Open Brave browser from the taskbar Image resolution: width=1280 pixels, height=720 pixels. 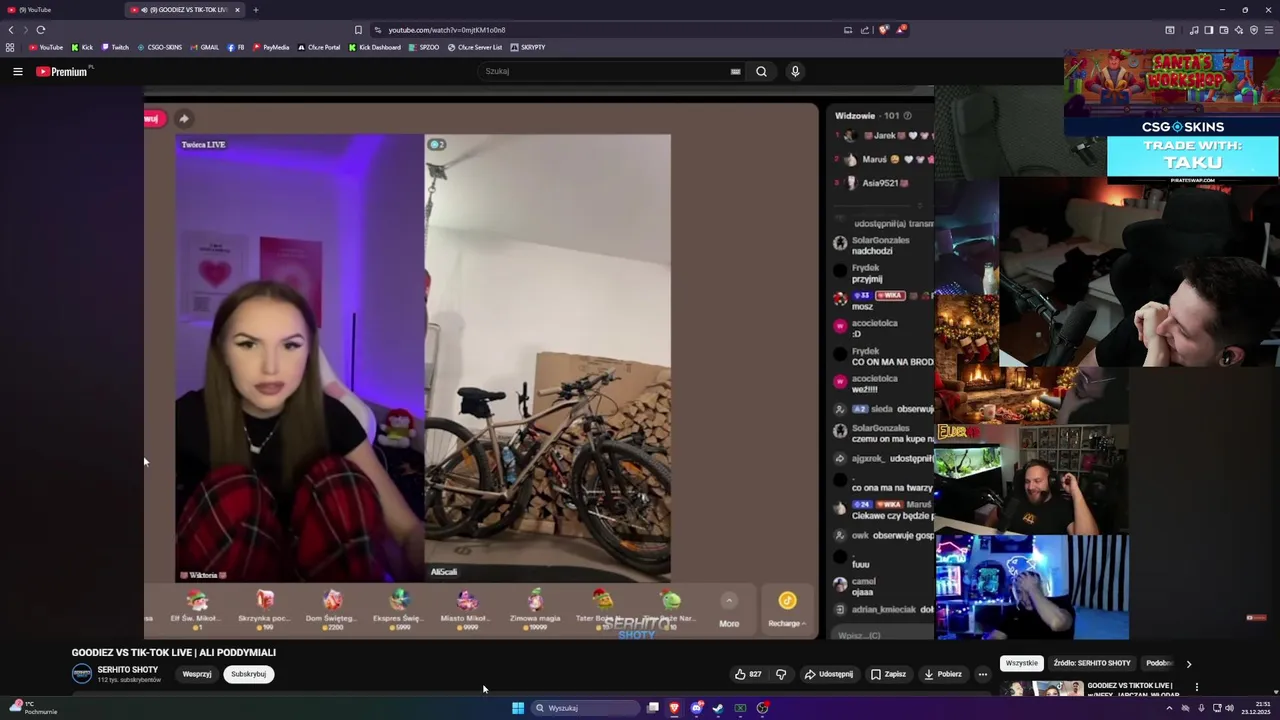tap(674, 708)
